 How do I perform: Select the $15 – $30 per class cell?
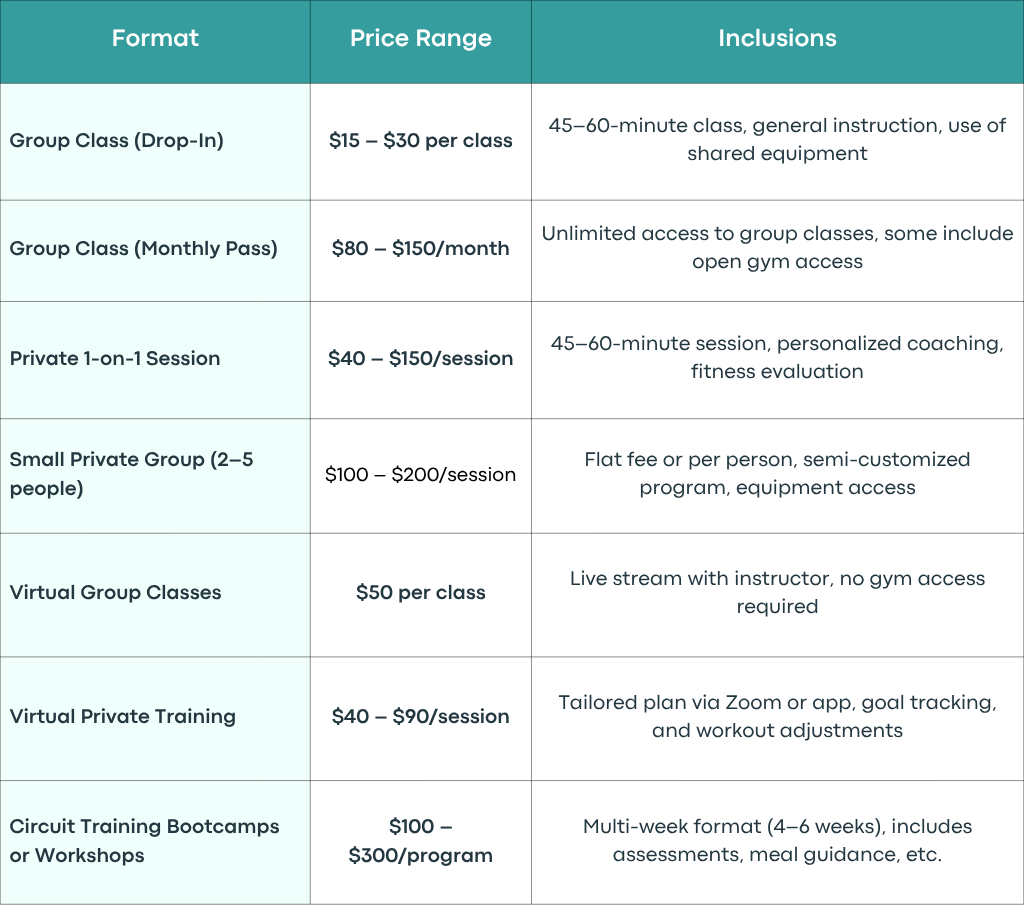[421, 140]
